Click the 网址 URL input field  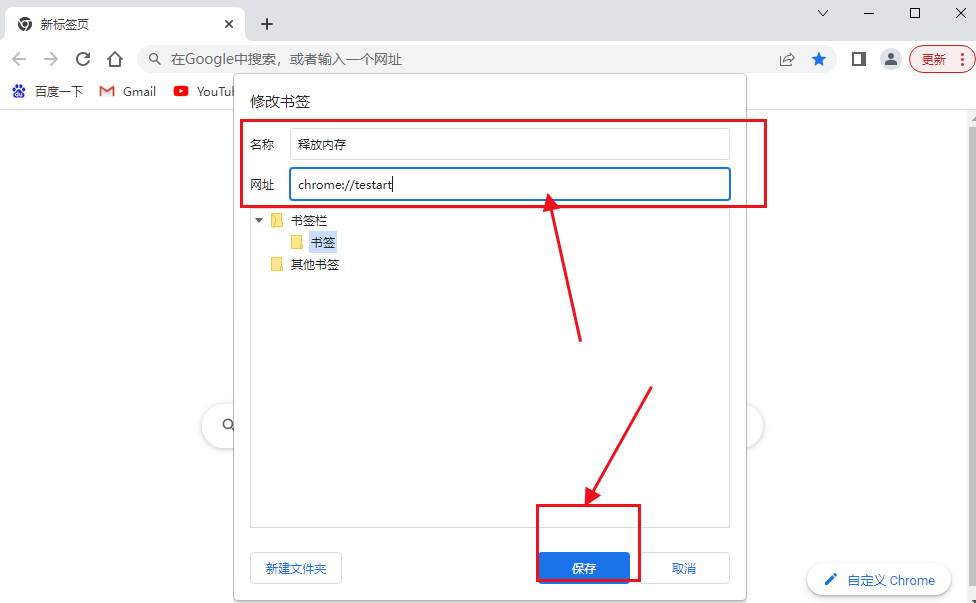pos(510,184)
